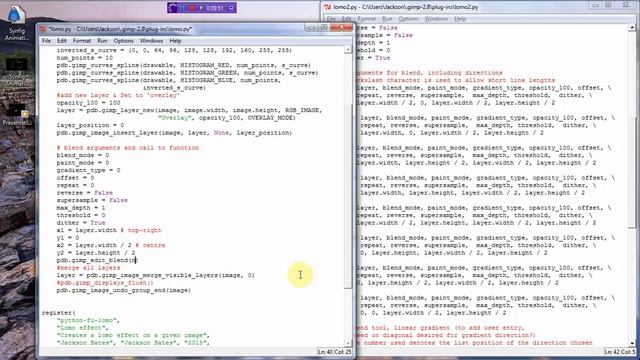
Task: Open Format menu in lomo2.py window
Action: point(367,19)
